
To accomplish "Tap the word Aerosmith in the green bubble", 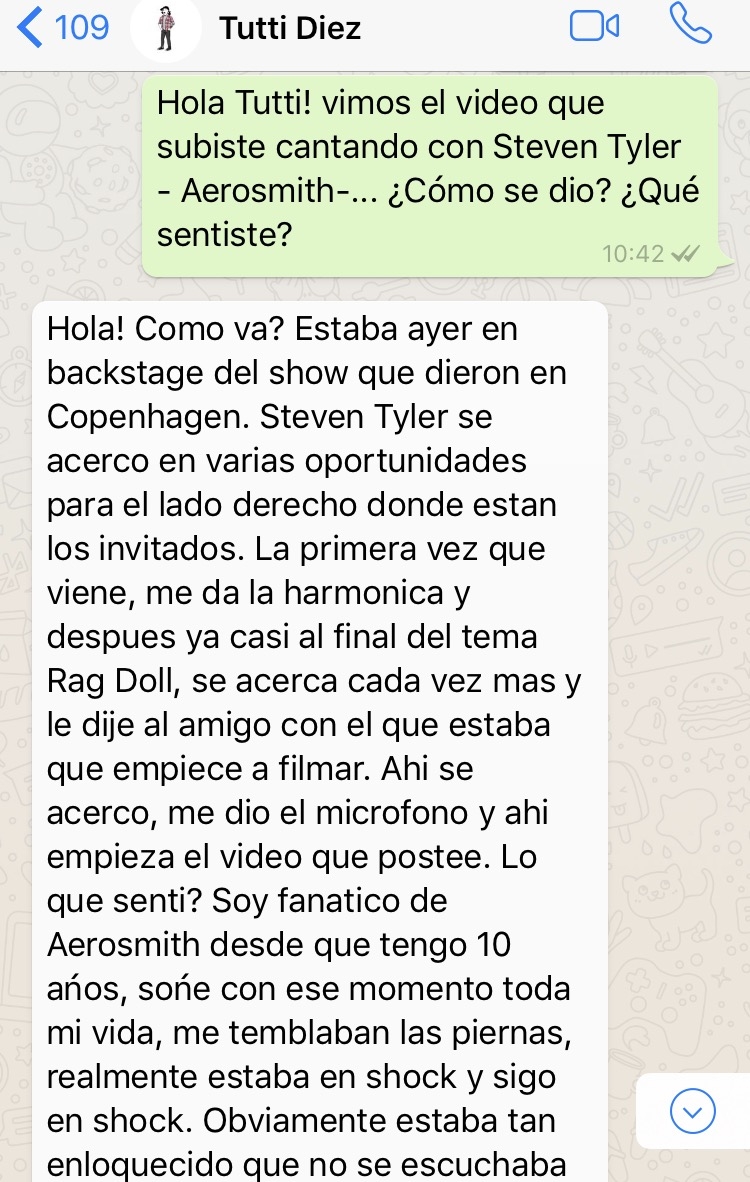I will 257,191.
